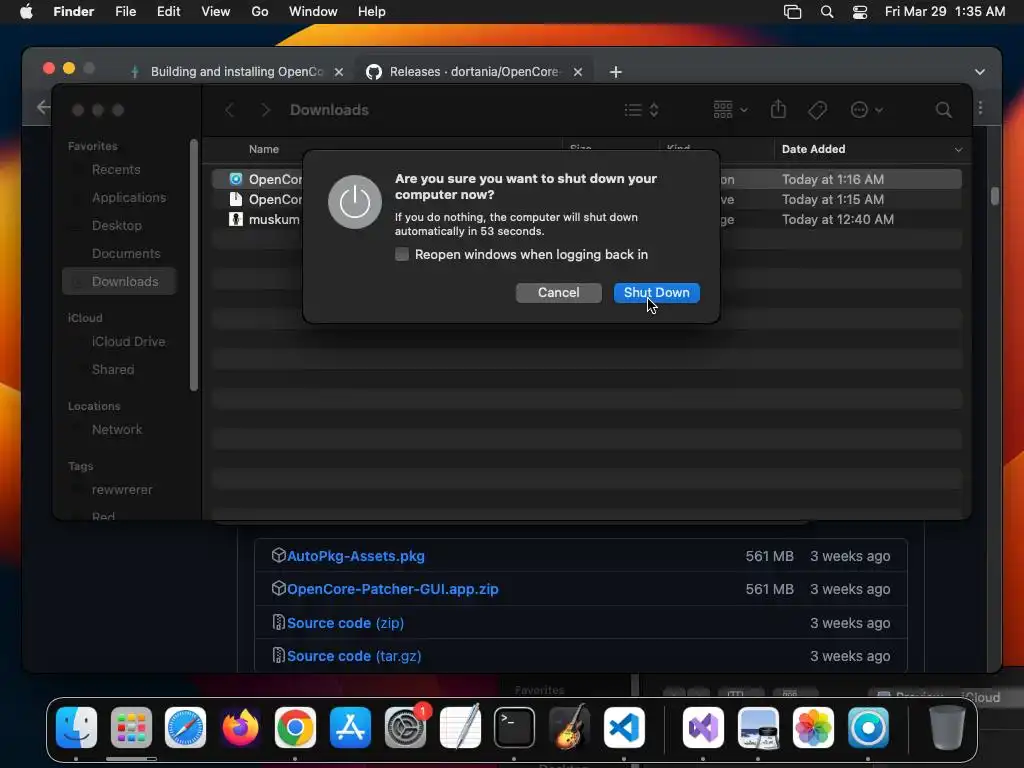Switch to Releases dortania/OpenCore tab

point(473,72)
